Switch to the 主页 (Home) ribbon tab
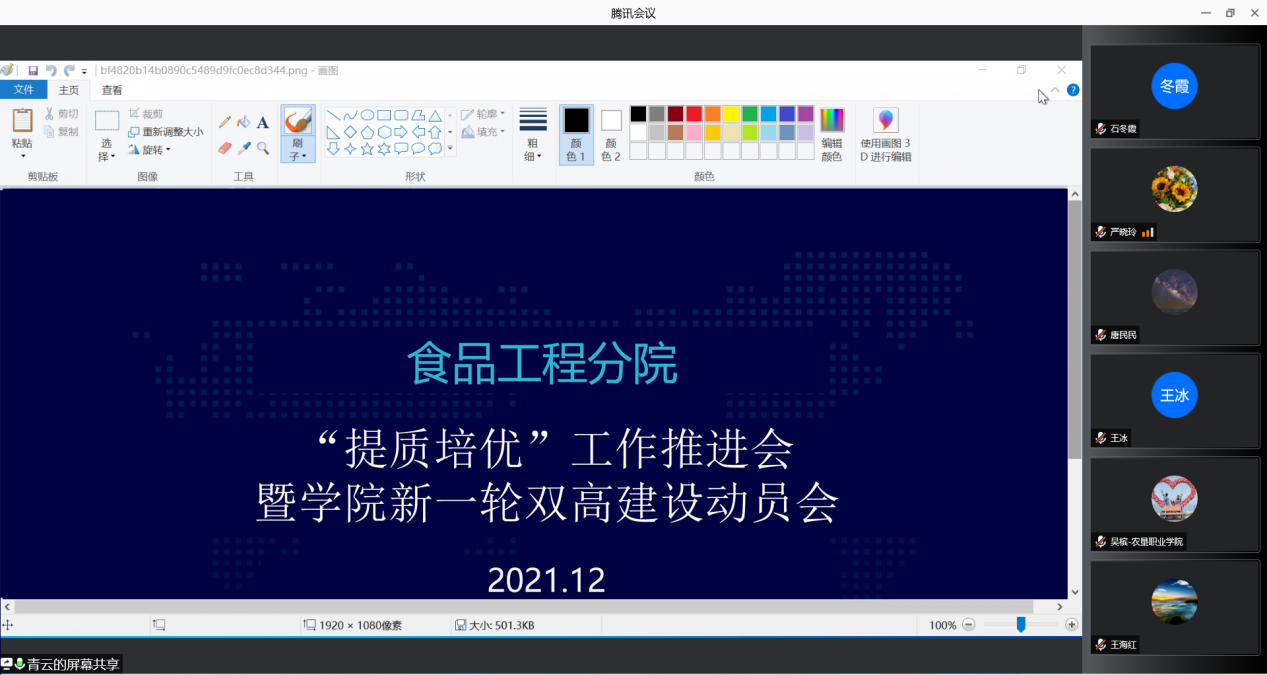This screenshot has height=675, width=1267. (x=69, y=90)
